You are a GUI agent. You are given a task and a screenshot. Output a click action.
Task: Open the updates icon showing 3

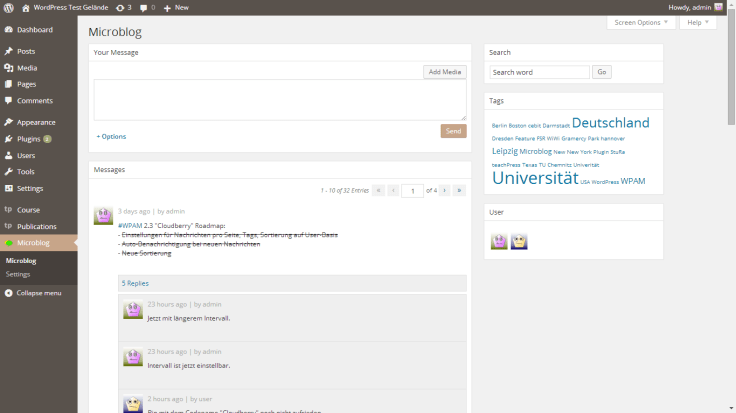point(123,8)
